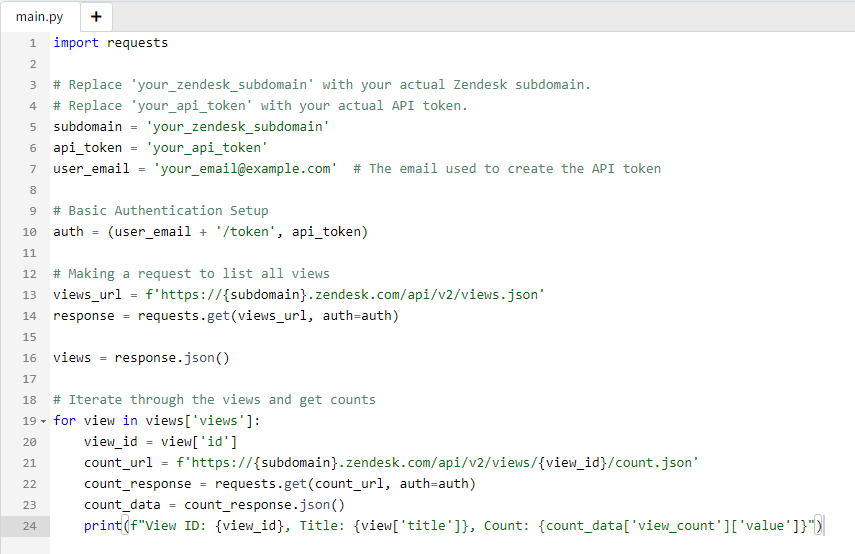Click the '# Making a request to list all views' comment
The height and width of the screenshot is (554, 855).
click(191, 274)
